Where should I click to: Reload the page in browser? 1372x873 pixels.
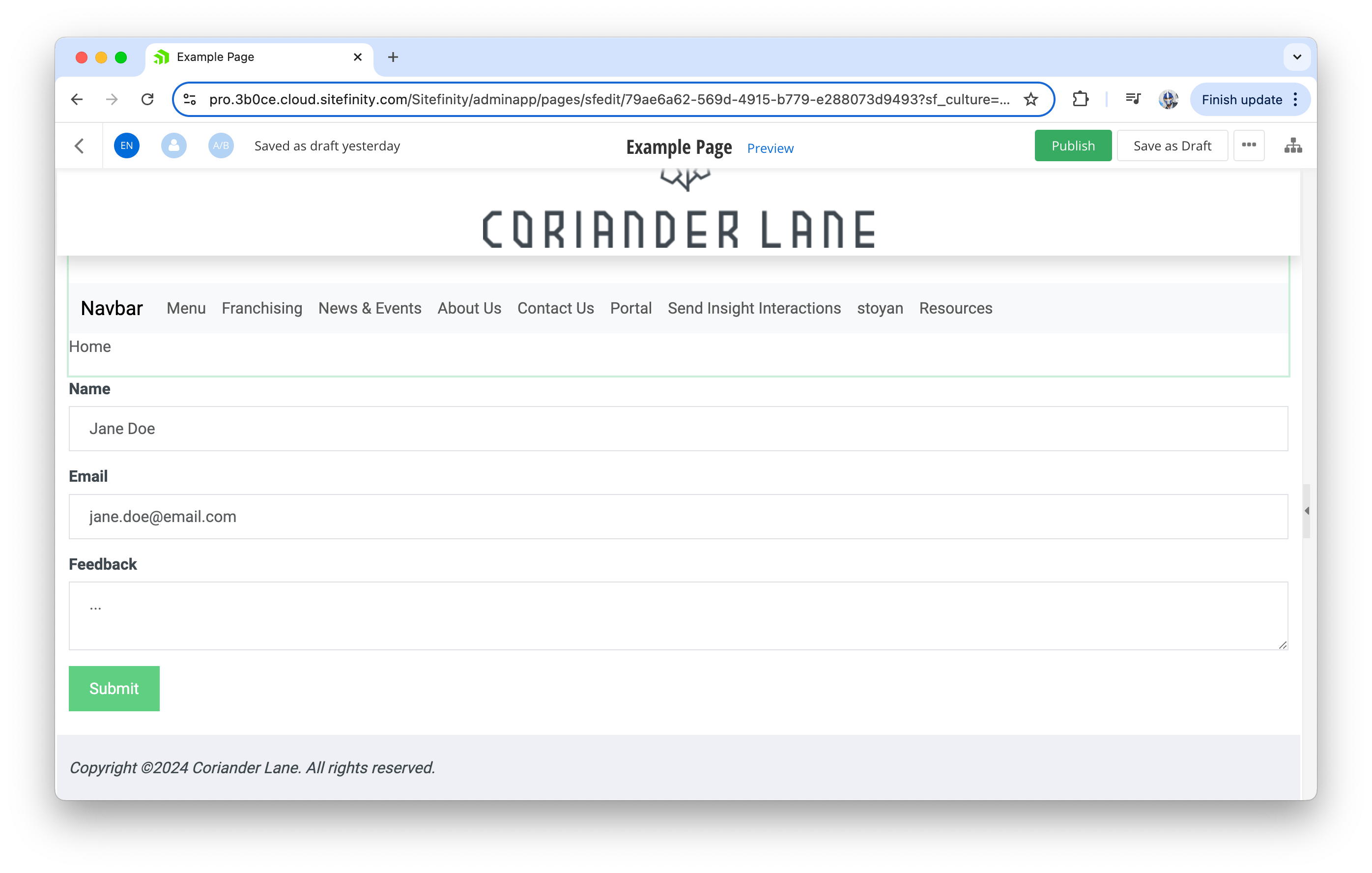[x=147, y=100]
